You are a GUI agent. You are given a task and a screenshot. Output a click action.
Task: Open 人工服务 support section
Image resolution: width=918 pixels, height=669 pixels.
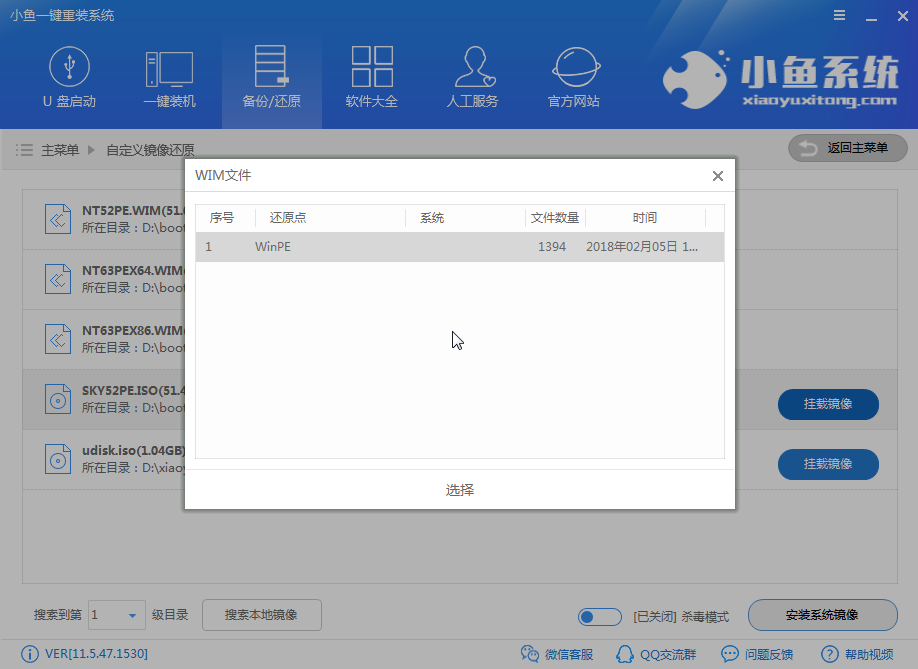coord(472,78)
